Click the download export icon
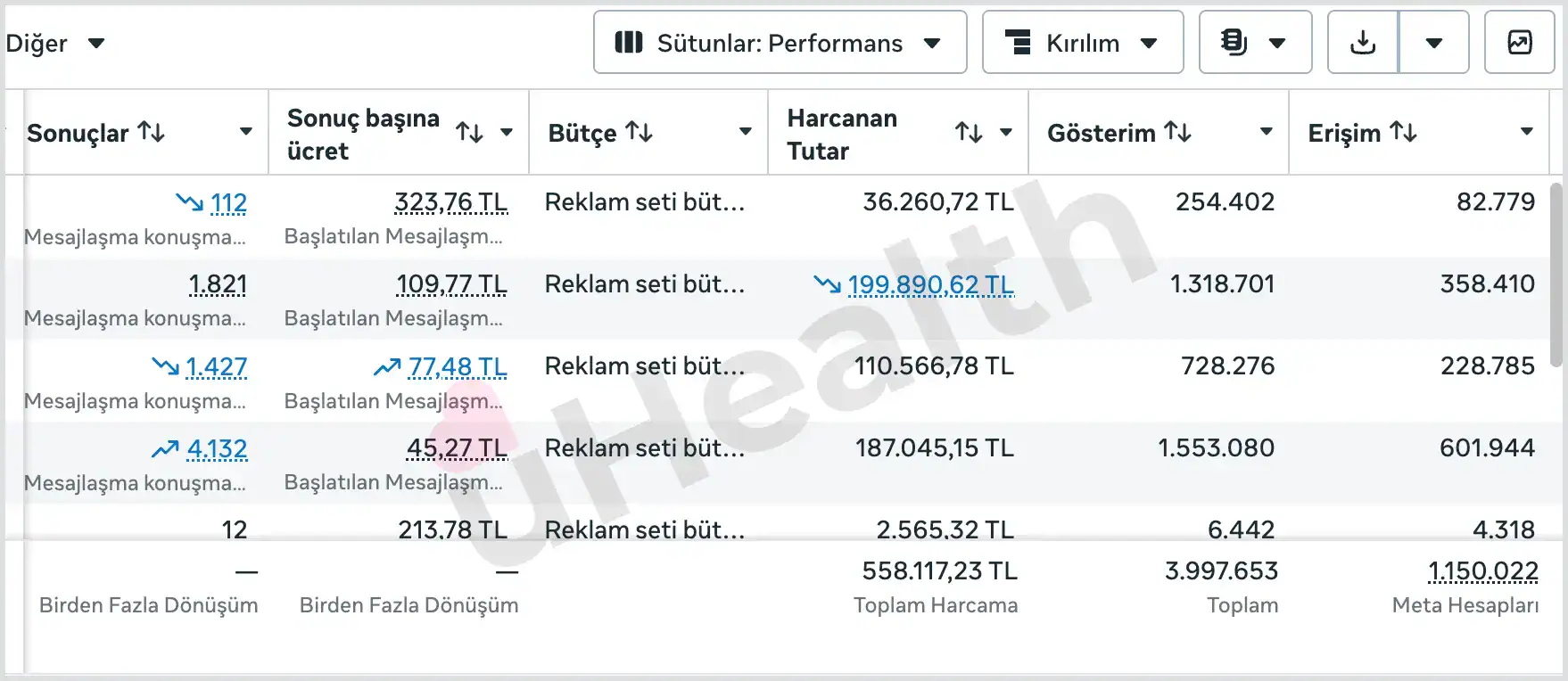The image size is (1568, 681). pos(1363,43)
